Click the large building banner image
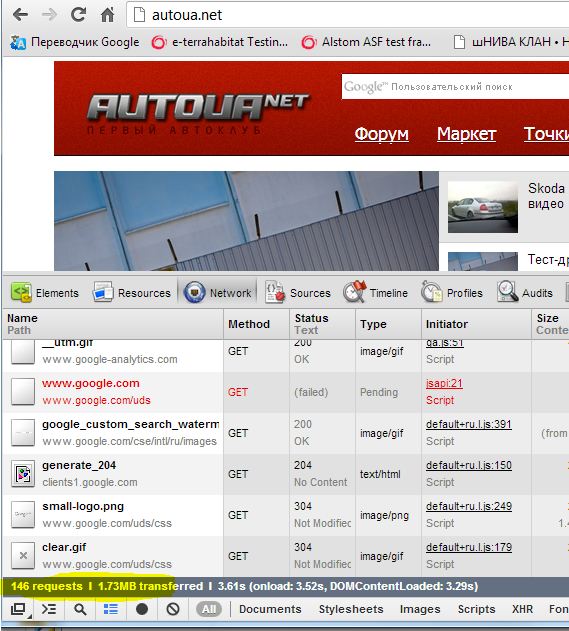569x631 pixels. (x=246, y=221)
